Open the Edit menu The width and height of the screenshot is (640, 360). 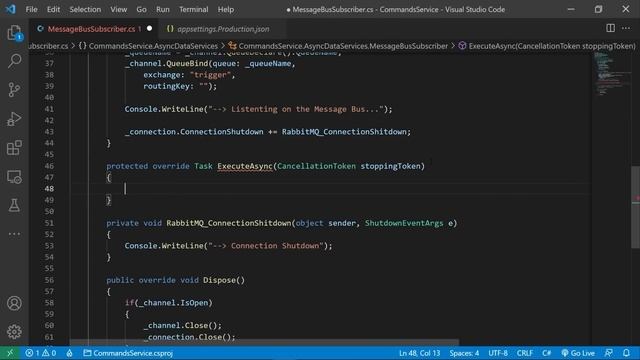point(53,9)
